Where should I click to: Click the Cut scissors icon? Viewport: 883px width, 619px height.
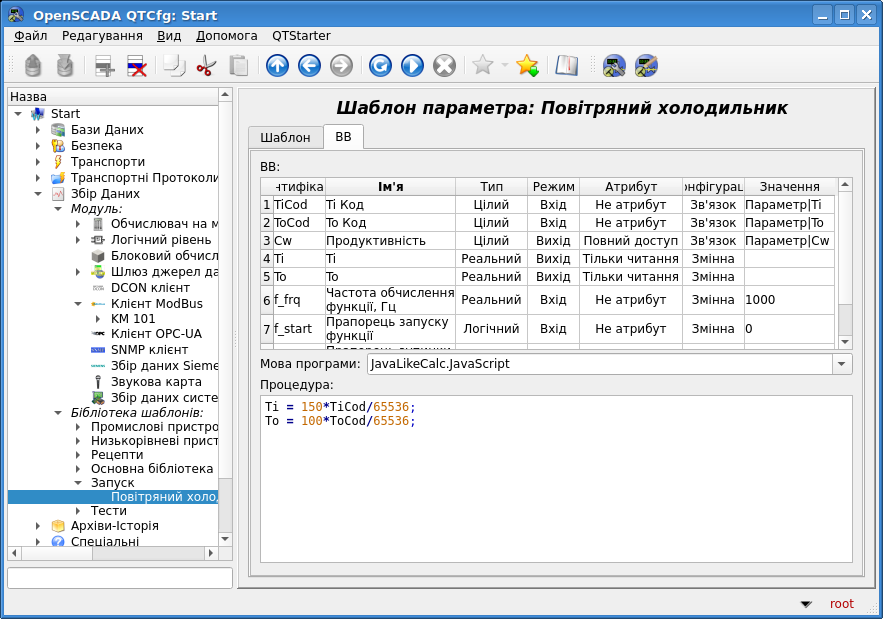[206, 66]
